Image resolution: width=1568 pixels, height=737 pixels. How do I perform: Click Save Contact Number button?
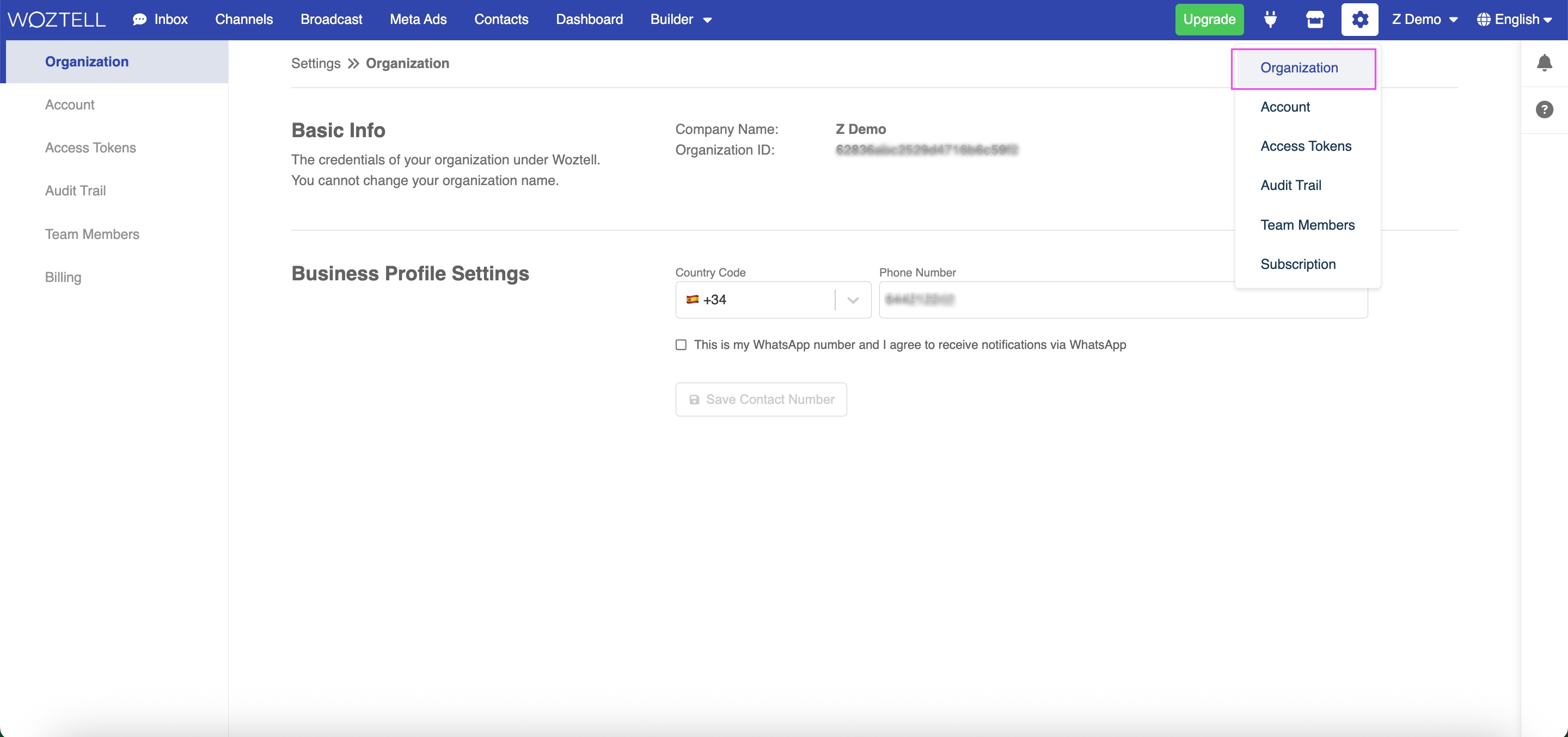click(761, 400)
